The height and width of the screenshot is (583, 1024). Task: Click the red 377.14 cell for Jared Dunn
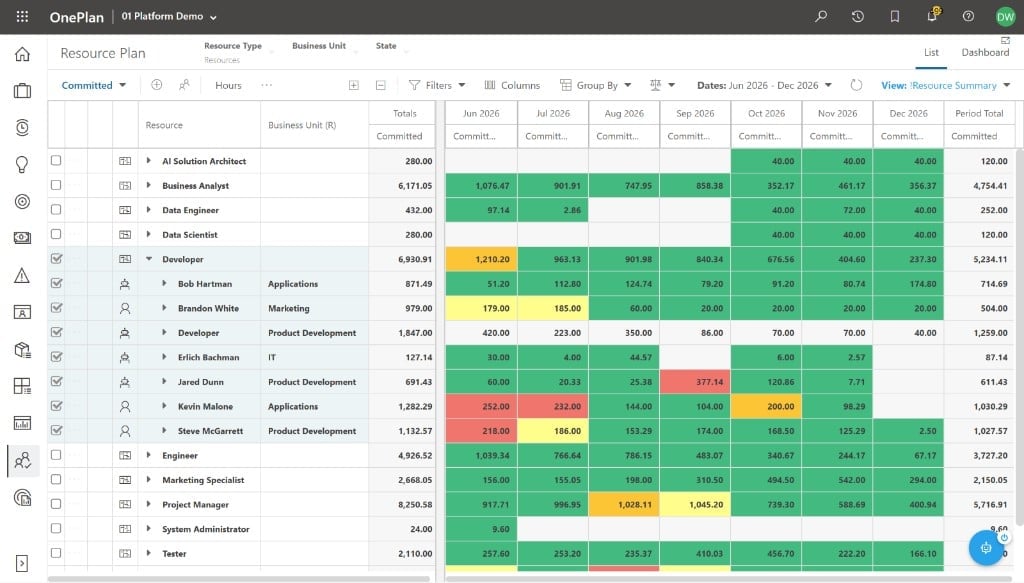pyautogui.click(x=695, y=382)
